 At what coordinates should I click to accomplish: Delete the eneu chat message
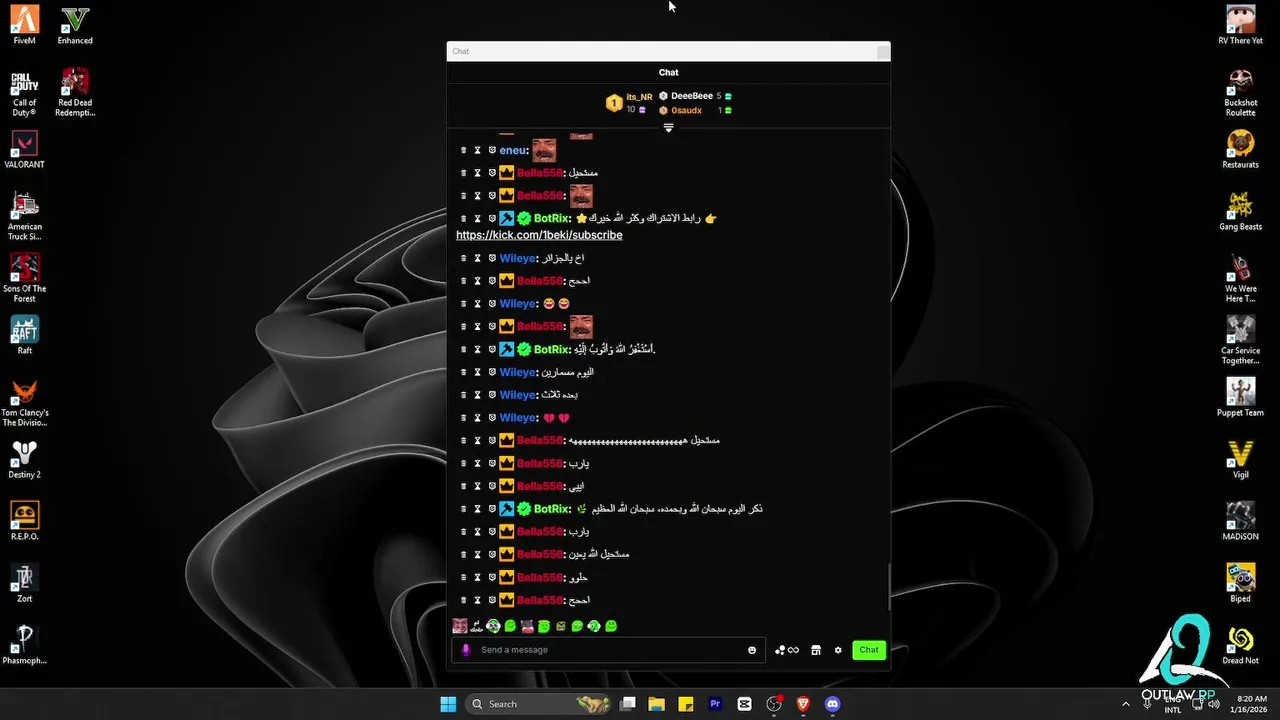pos(463,150)
